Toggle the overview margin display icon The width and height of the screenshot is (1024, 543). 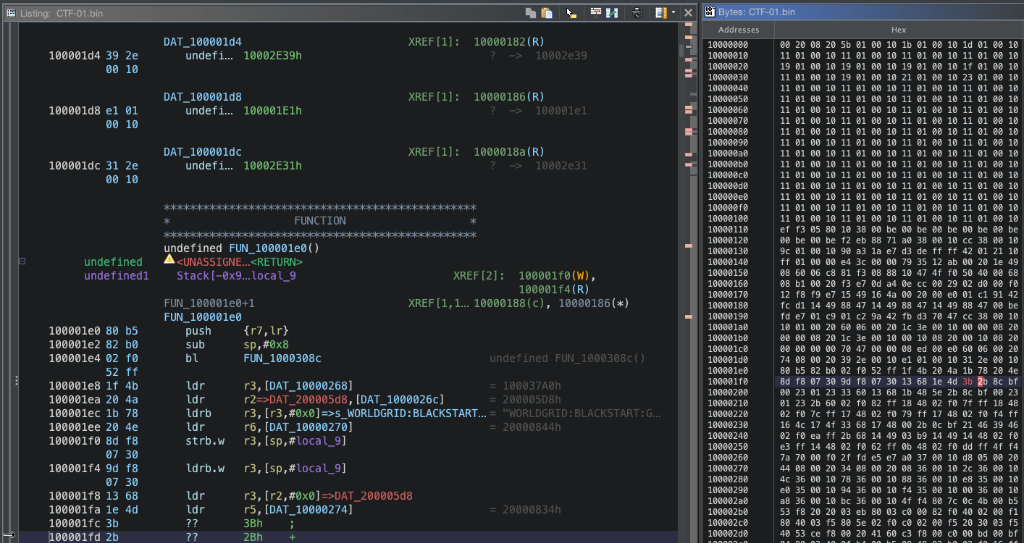coord(662,12)
